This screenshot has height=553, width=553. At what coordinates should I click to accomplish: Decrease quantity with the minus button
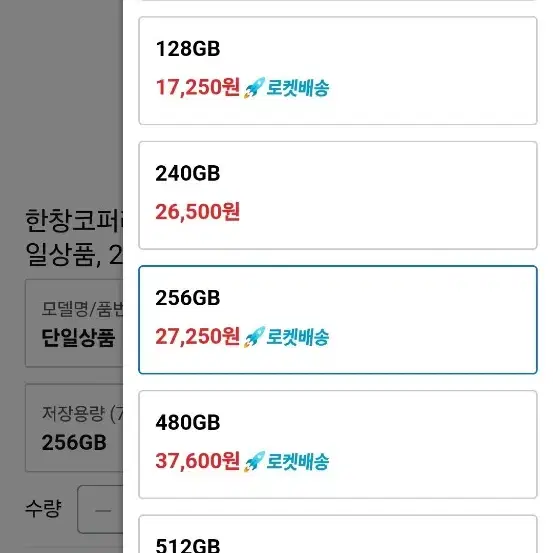click(x=103, y=510)
